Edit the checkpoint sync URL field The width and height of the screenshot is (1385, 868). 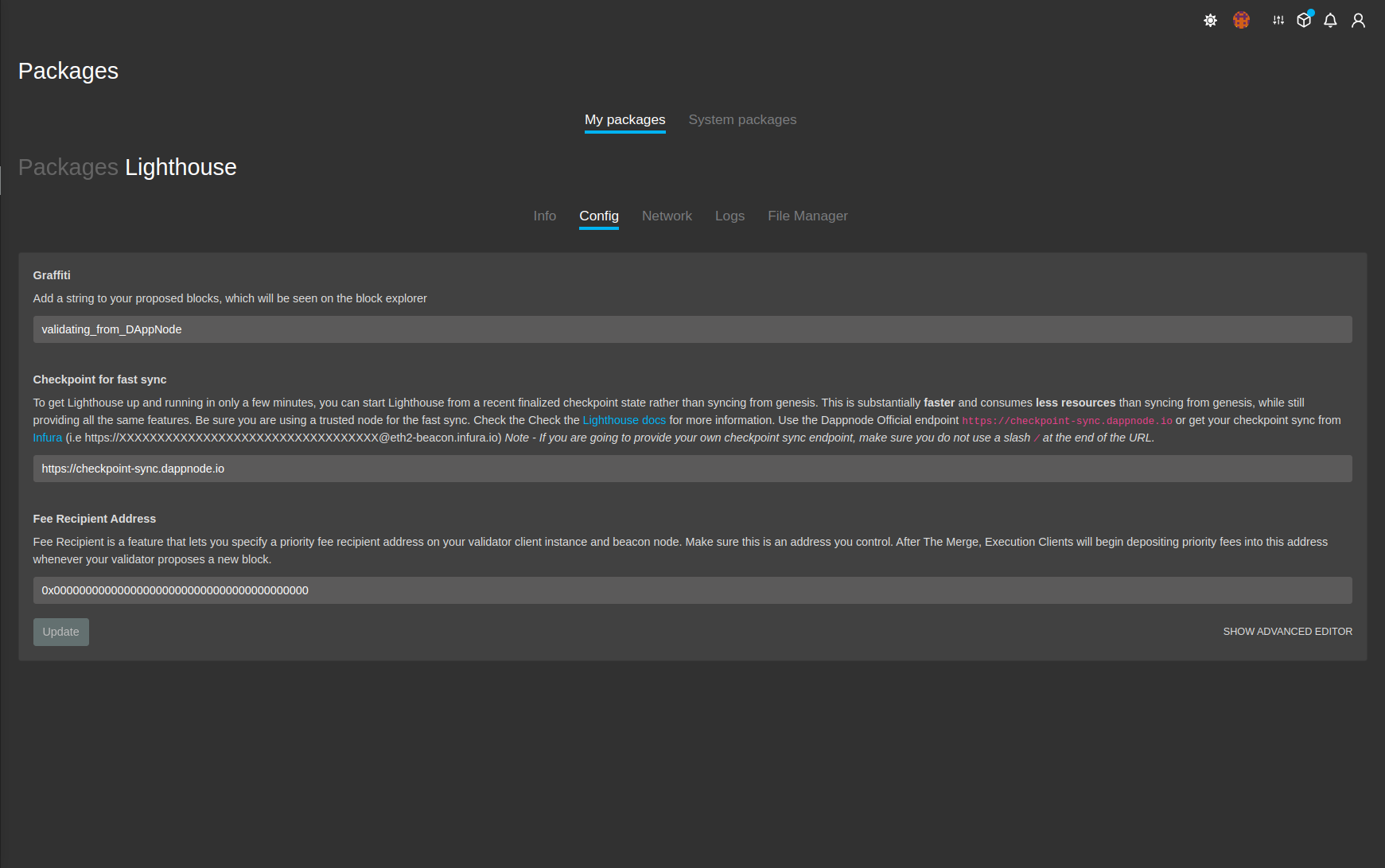click(692, 469)
